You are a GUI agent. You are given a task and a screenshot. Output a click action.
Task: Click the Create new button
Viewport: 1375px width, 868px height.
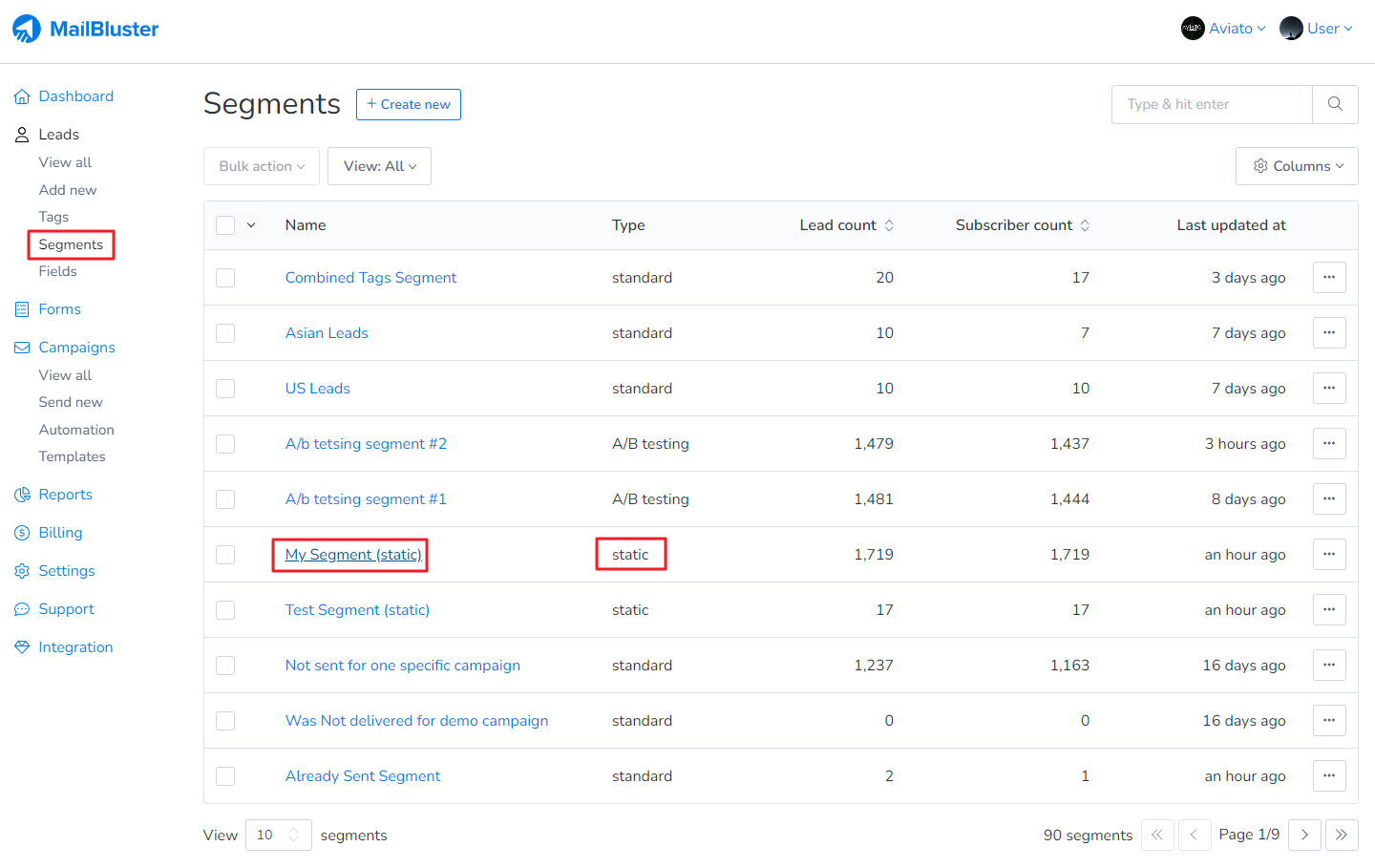(408, 104)
